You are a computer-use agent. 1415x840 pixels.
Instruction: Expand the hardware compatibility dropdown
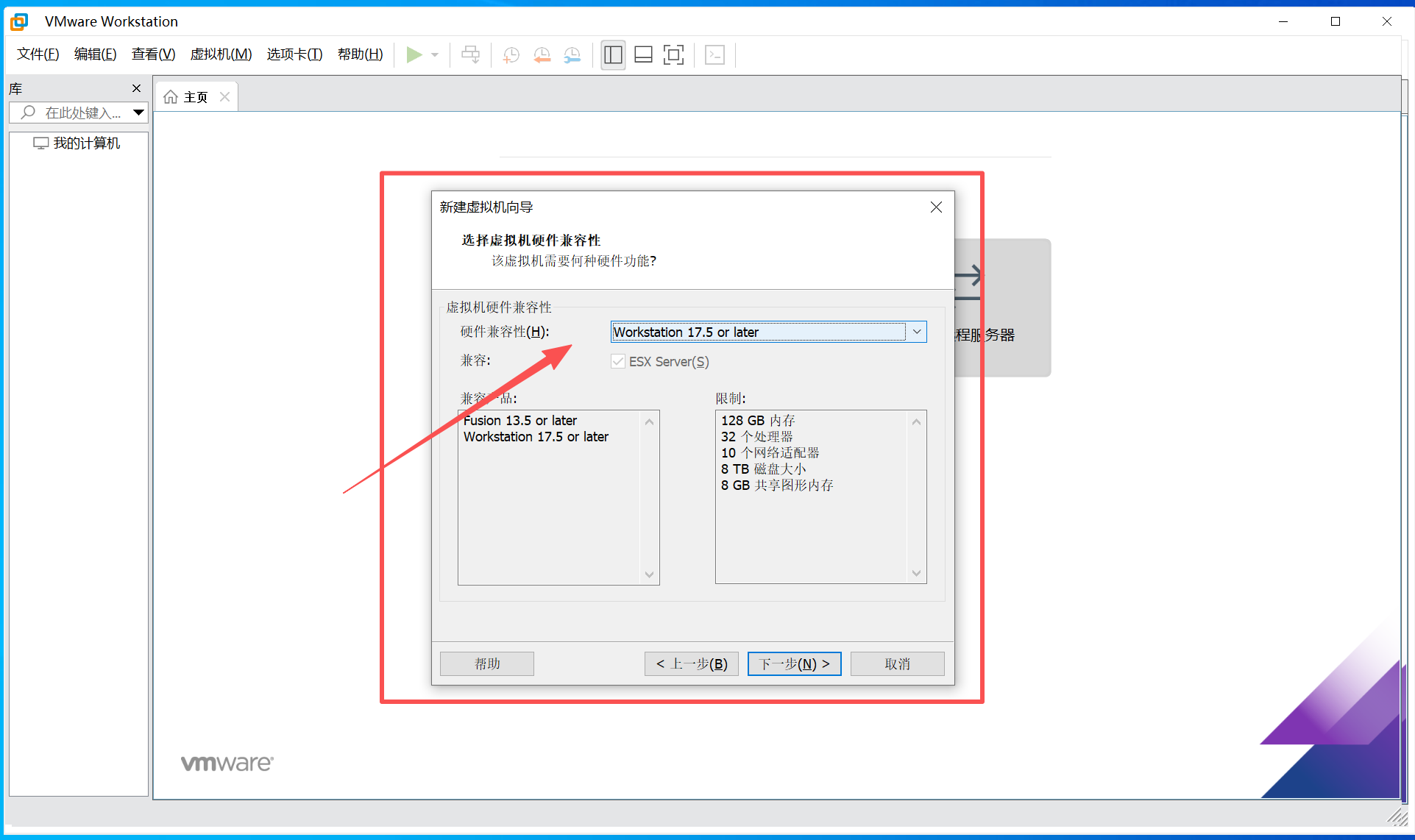pyautogui.click(x=916, y=332)
